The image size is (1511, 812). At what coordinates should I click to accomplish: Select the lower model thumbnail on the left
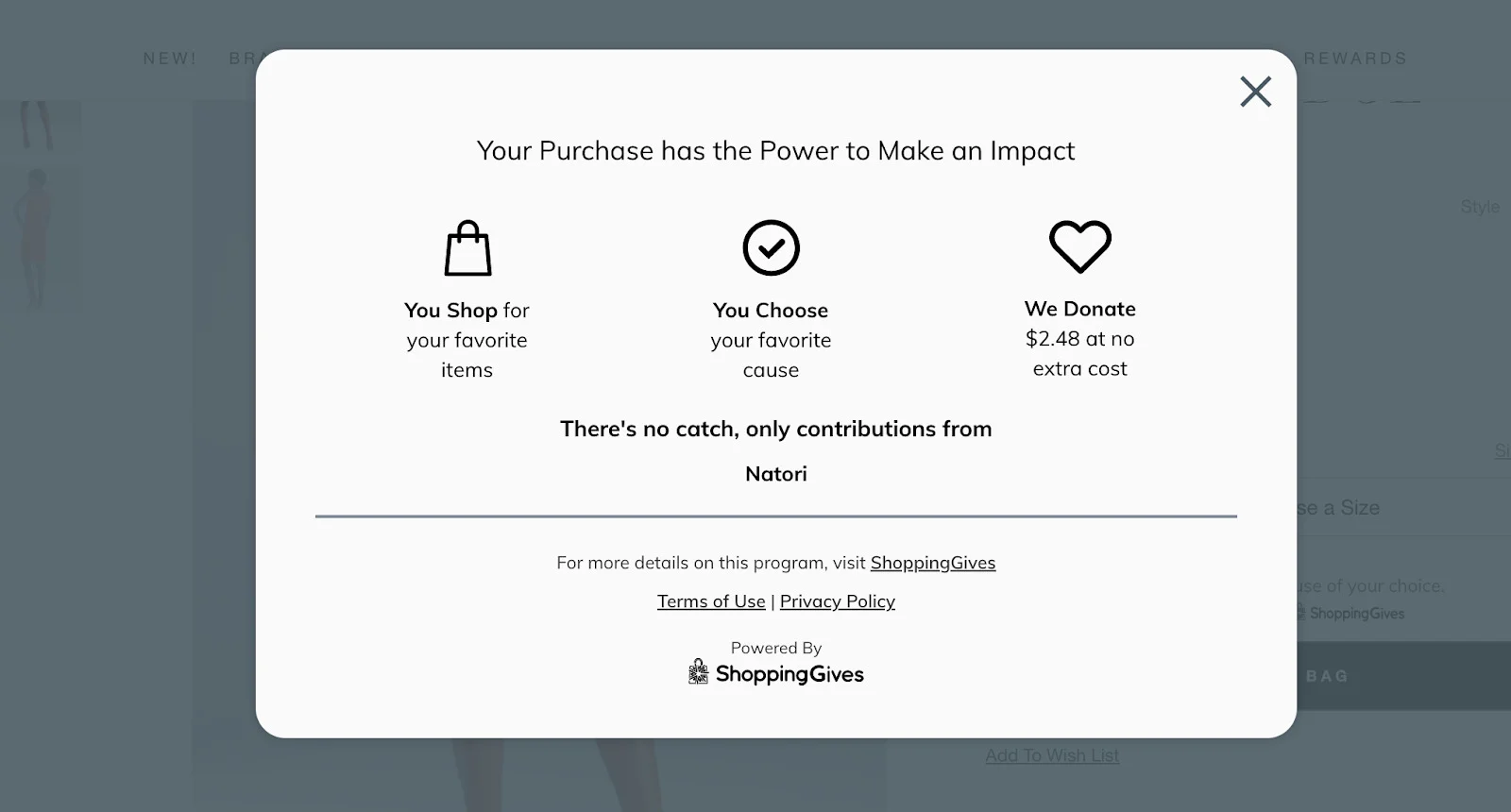tap(42, 236)
